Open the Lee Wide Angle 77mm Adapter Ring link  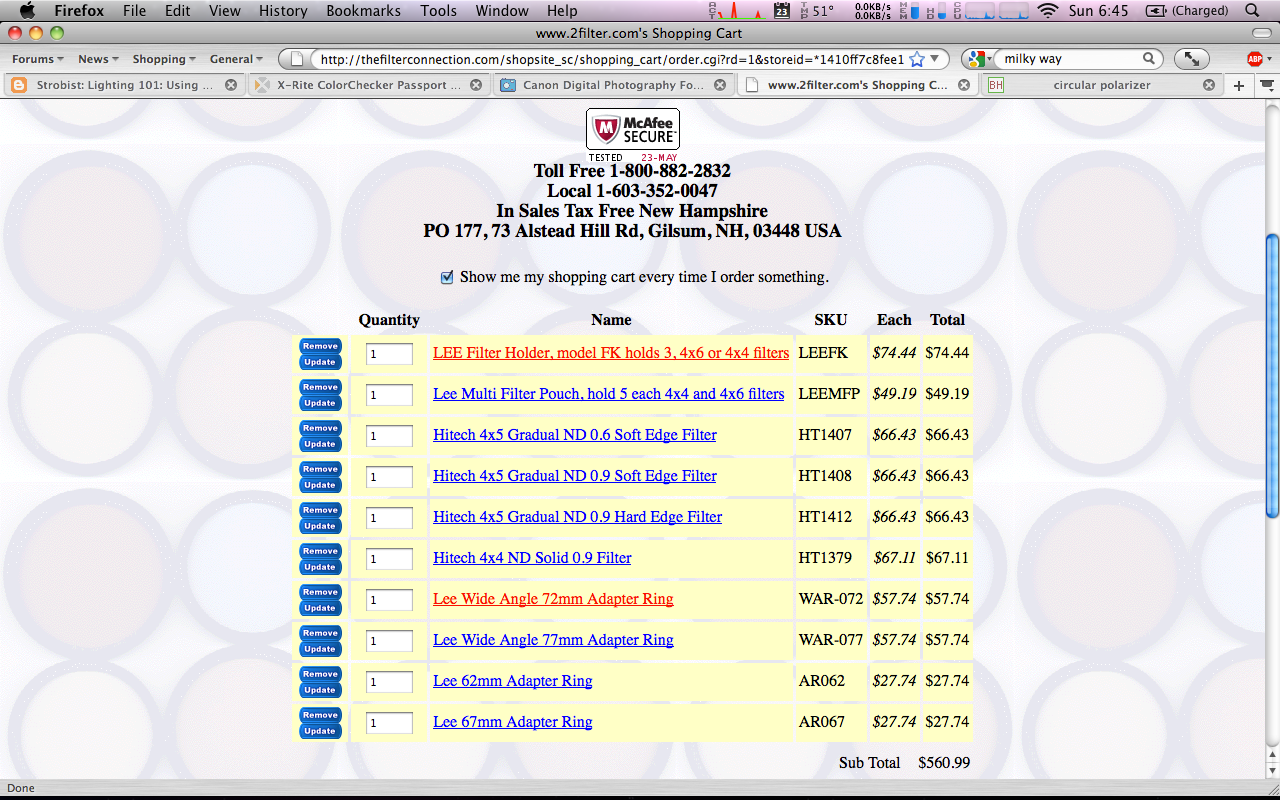tap(553, 640)
